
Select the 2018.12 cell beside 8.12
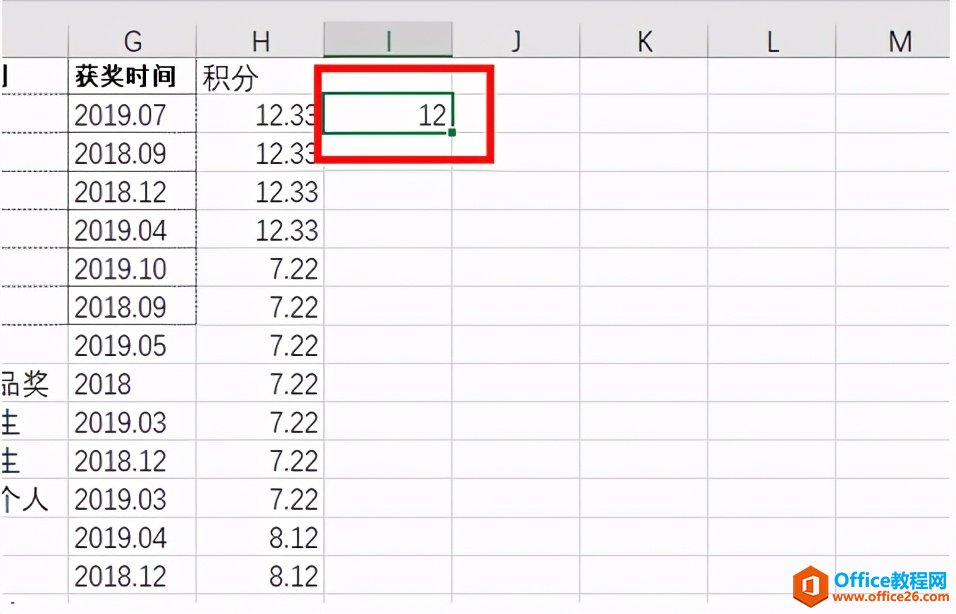[132, 576]
